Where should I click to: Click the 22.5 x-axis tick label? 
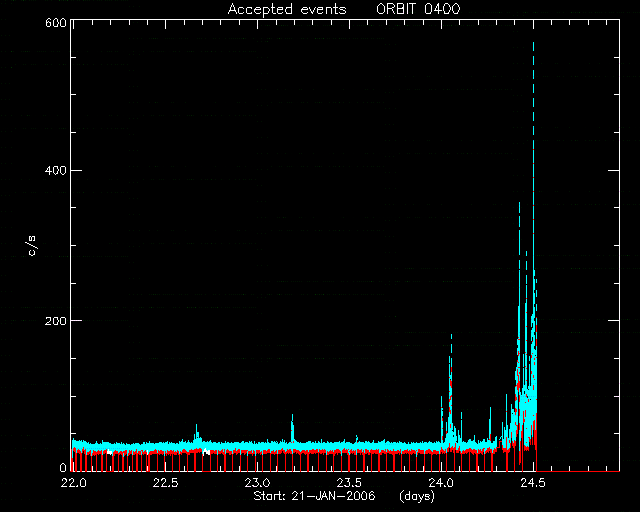(165, 483)
